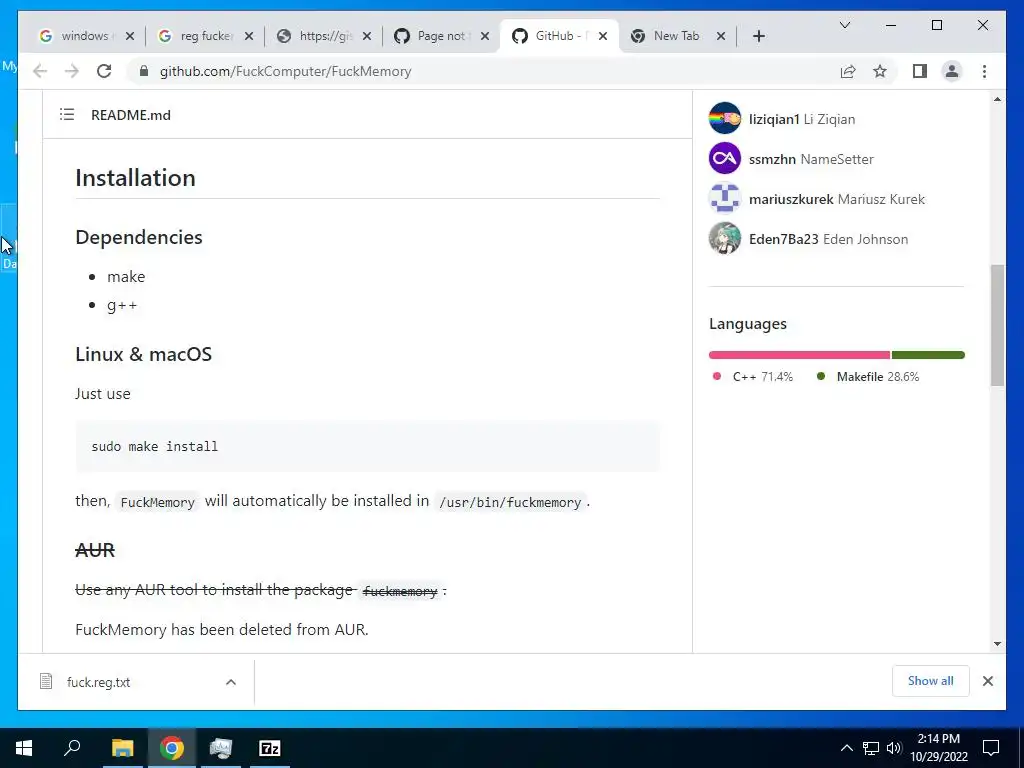
Task: Open the taskbar clock and date
Action: (x=939, y=748)
